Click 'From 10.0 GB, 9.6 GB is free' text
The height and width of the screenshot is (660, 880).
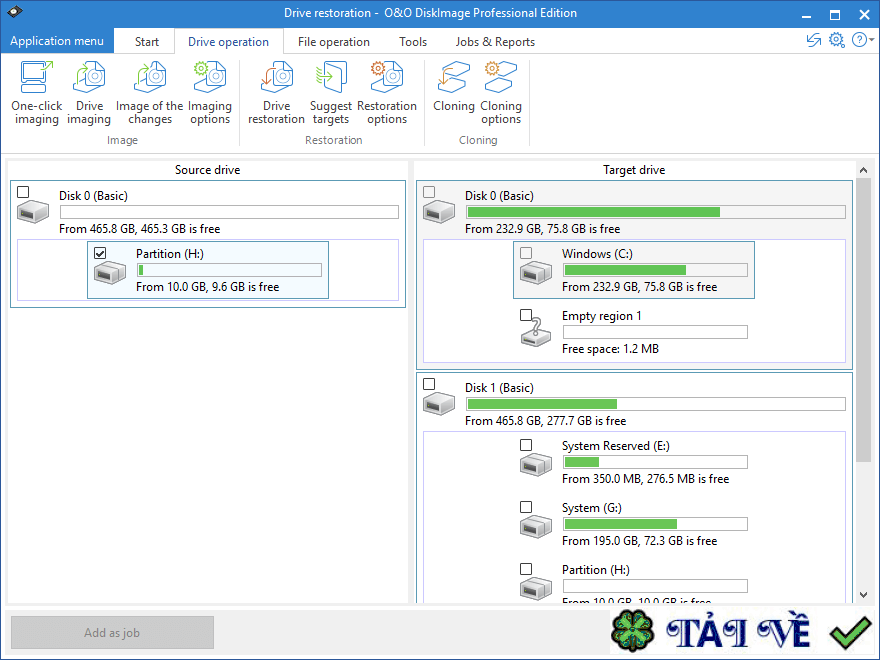click(208, 287)
